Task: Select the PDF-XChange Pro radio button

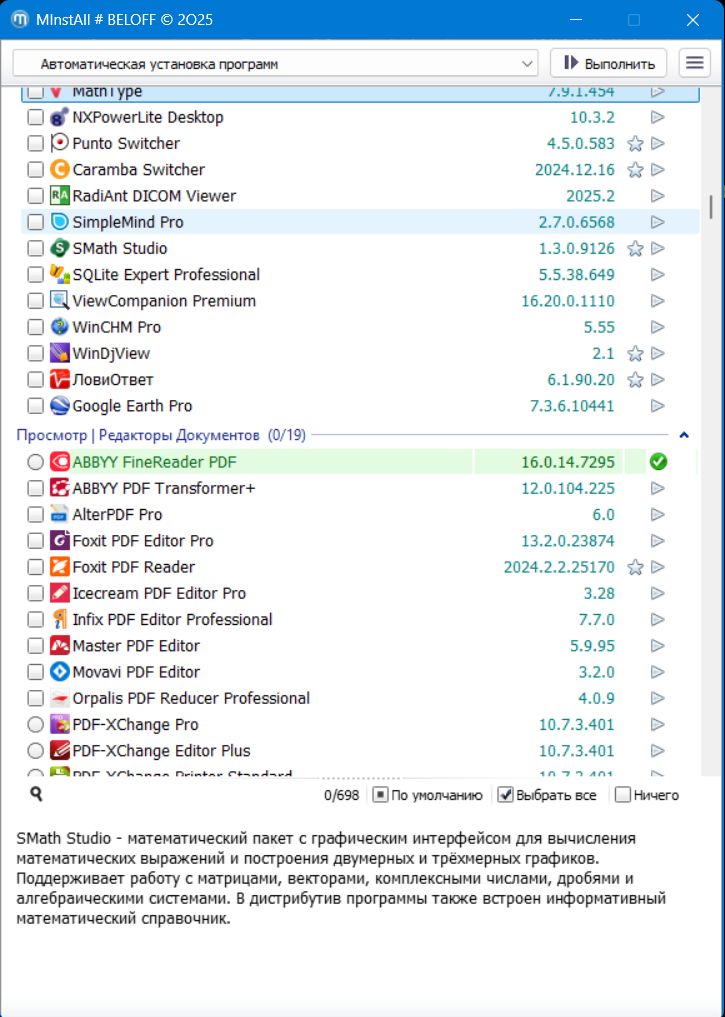Action: 36,725
